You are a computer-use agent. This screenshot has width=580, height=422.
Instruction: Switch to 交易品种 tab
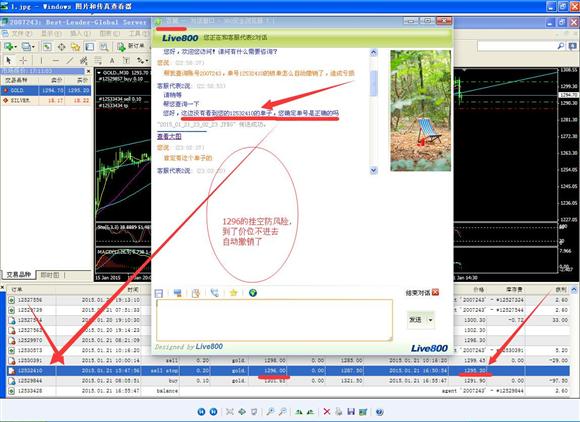coord(18,275)
